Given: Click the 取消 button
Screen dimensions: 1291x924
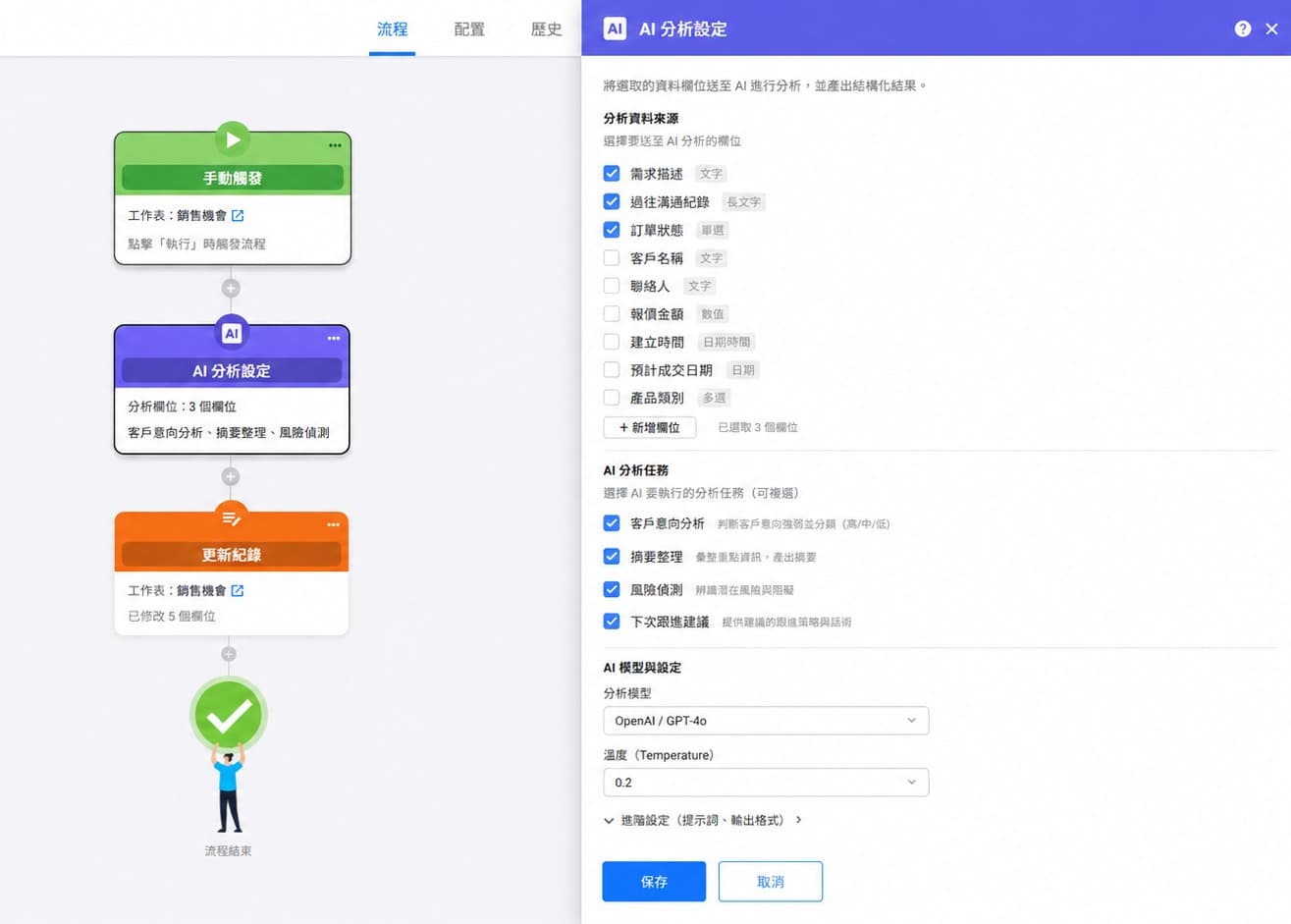Looking at the screenshot, I should pos(771,882).
